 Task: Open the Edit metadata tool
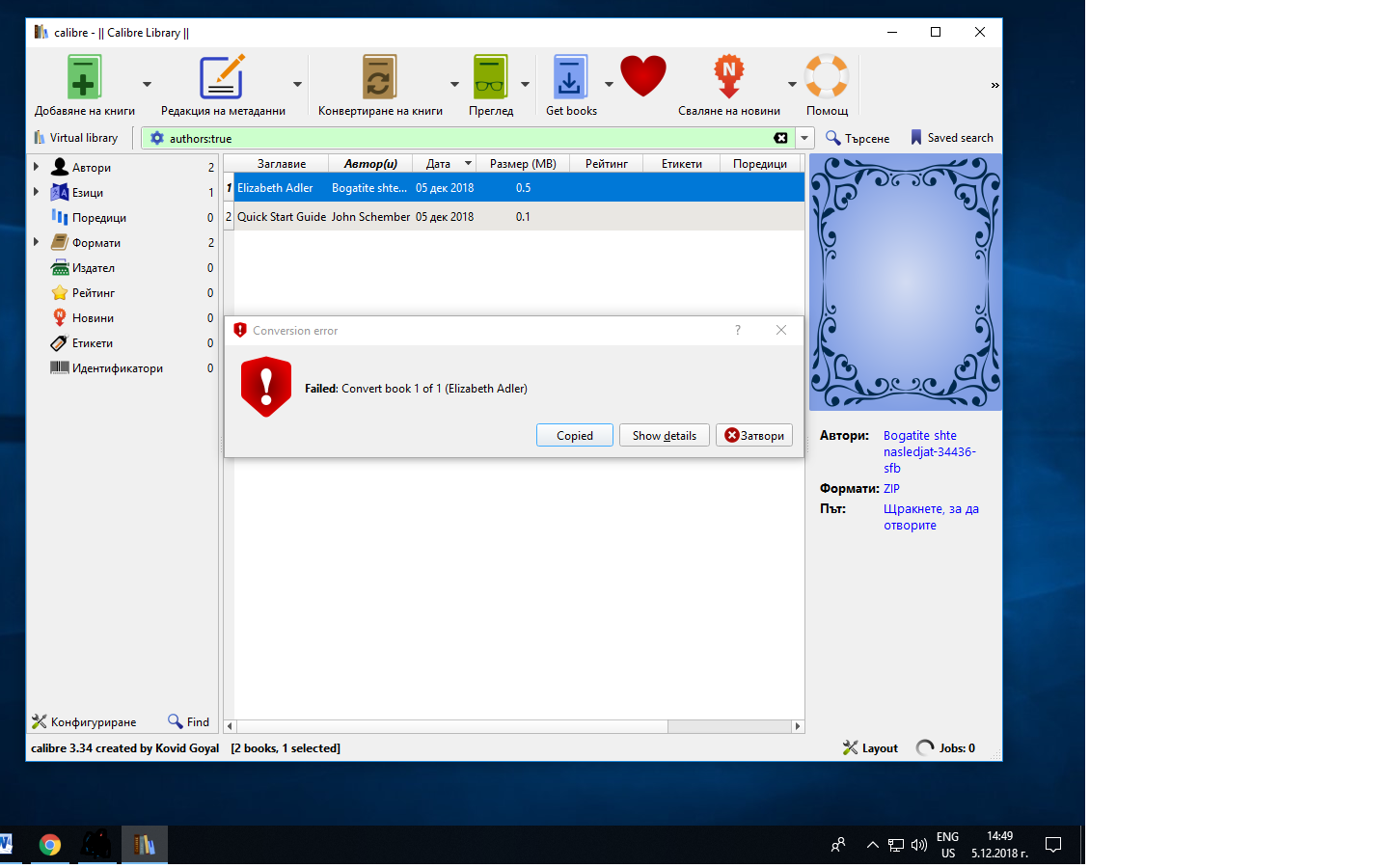point(221,78)
